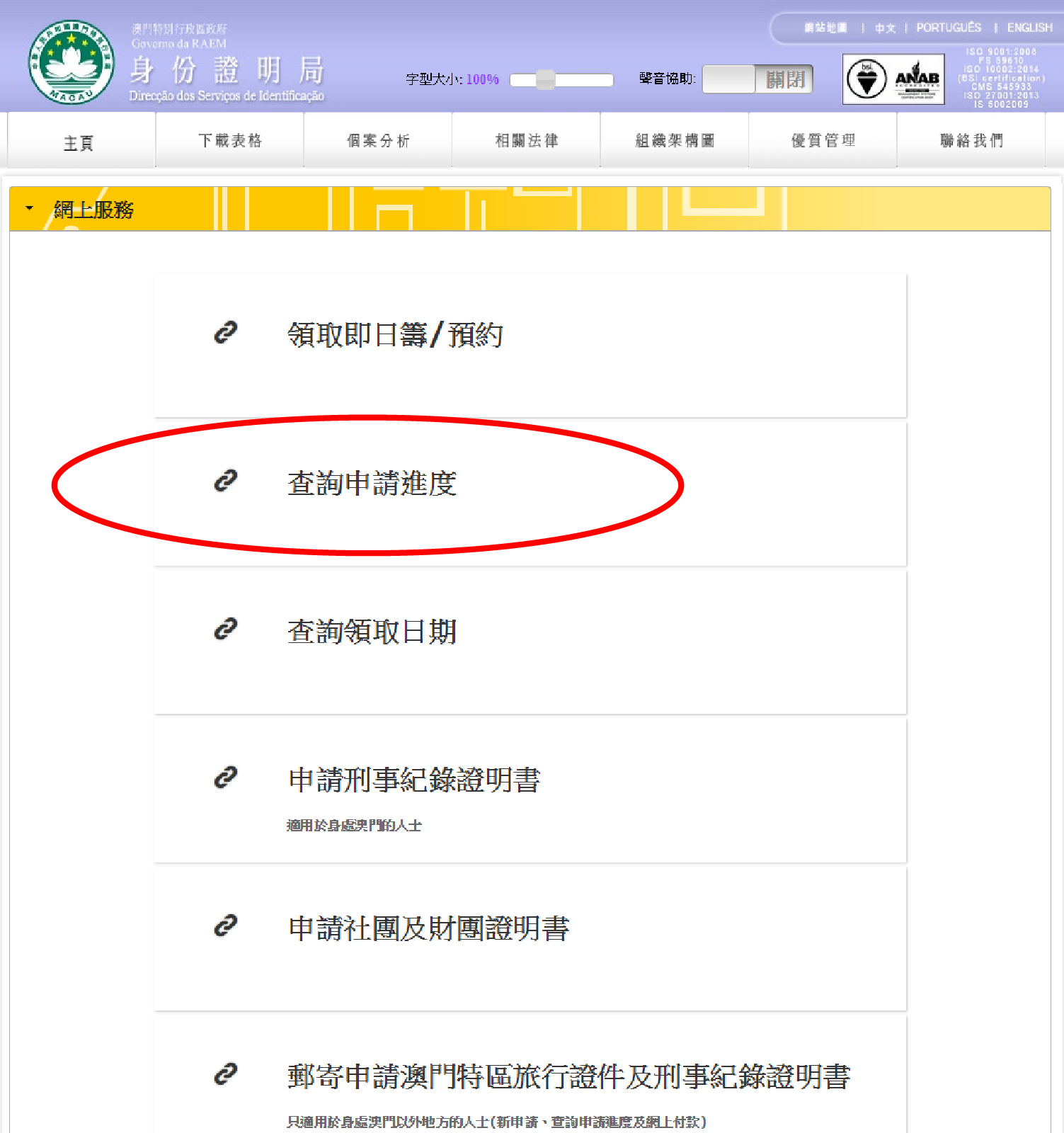The height and width of the screenshot is (1133, 1064).
Task: Click chain icon beside 郵寄申請澳門特區旅行證件
Action: pos(225,1074)
